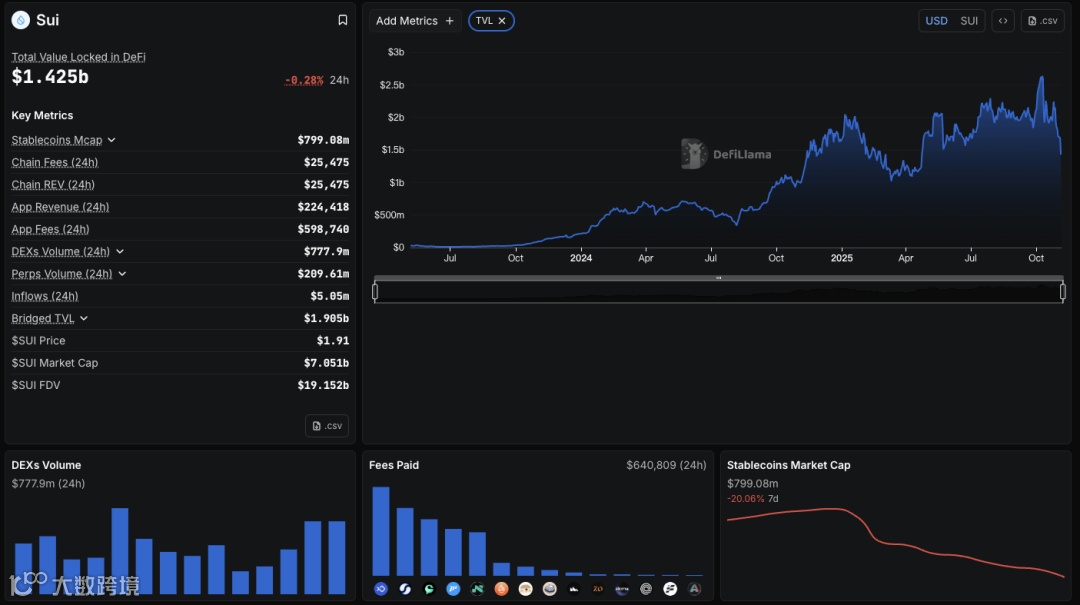Click the DEXs Volume card title

pyautogui.click(x=46, y=465)
